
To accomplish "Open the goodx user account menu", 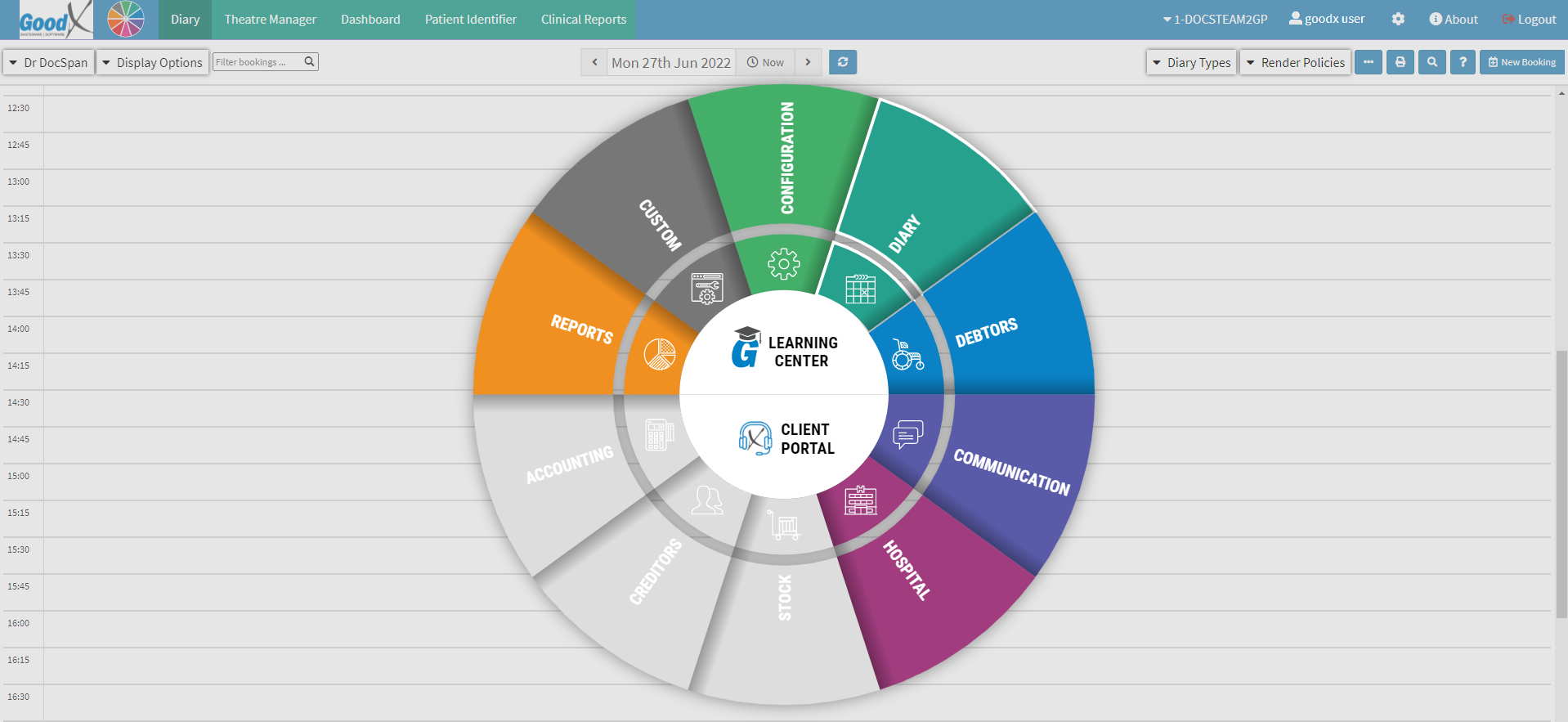I will tap(1327, 19).
